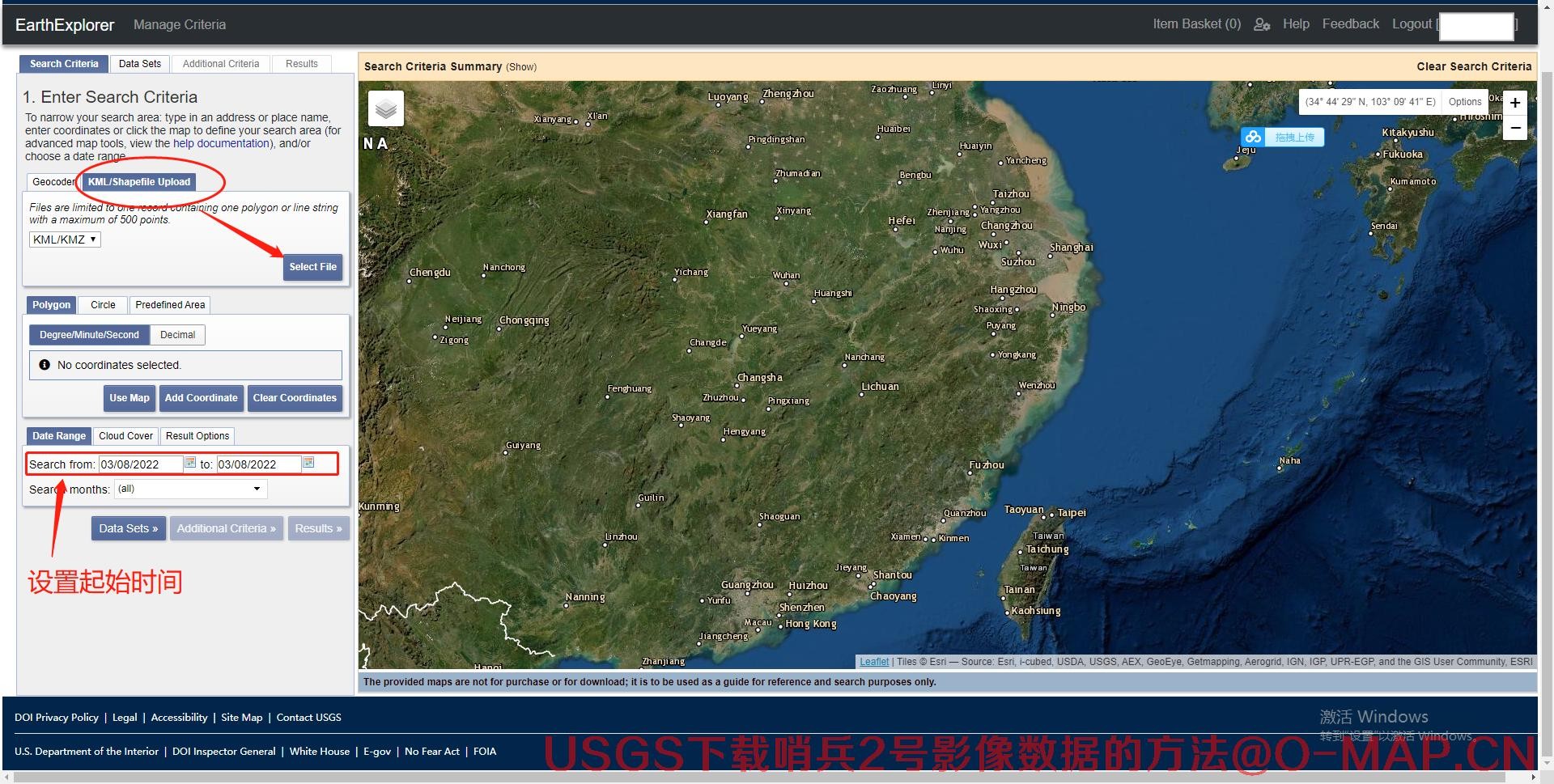This screenshot has width=1554, height=784.
Task: Click the user account icon
Action: click(x=1261, y=24)
